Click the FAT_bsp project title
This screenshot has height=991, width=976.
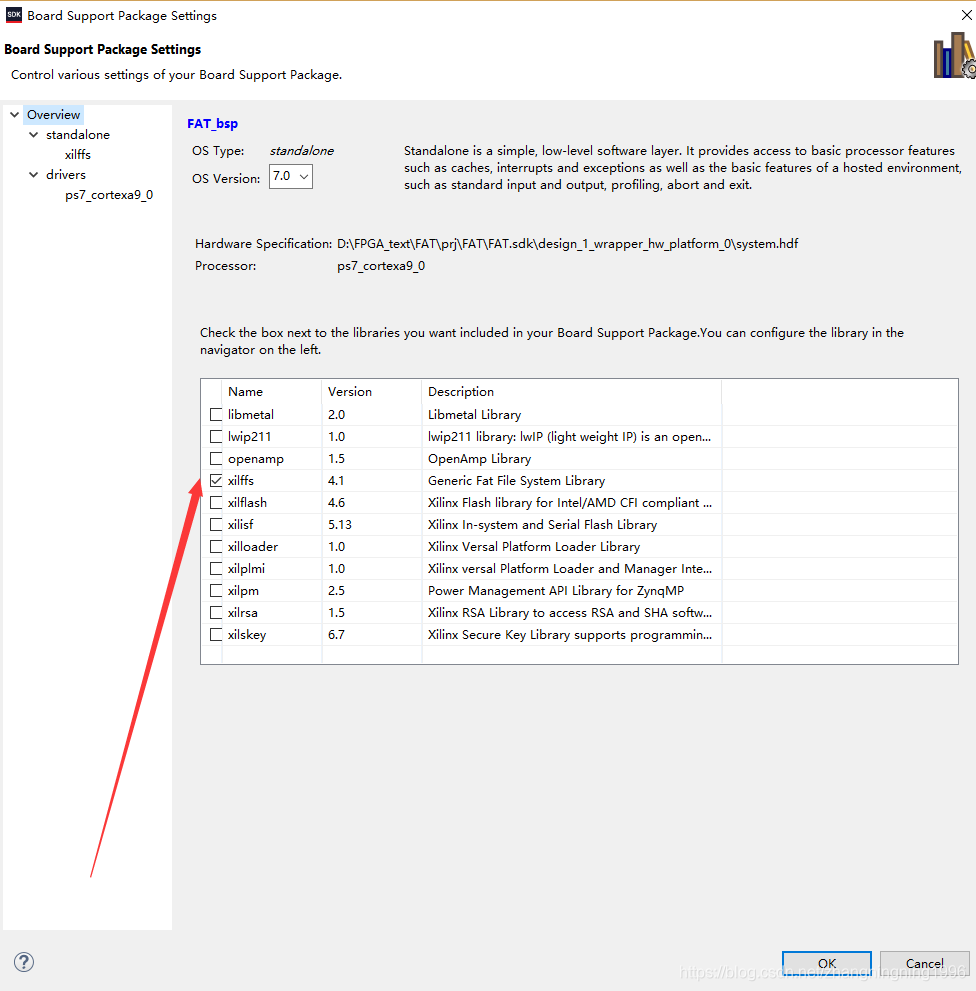(x=212, y=124)
